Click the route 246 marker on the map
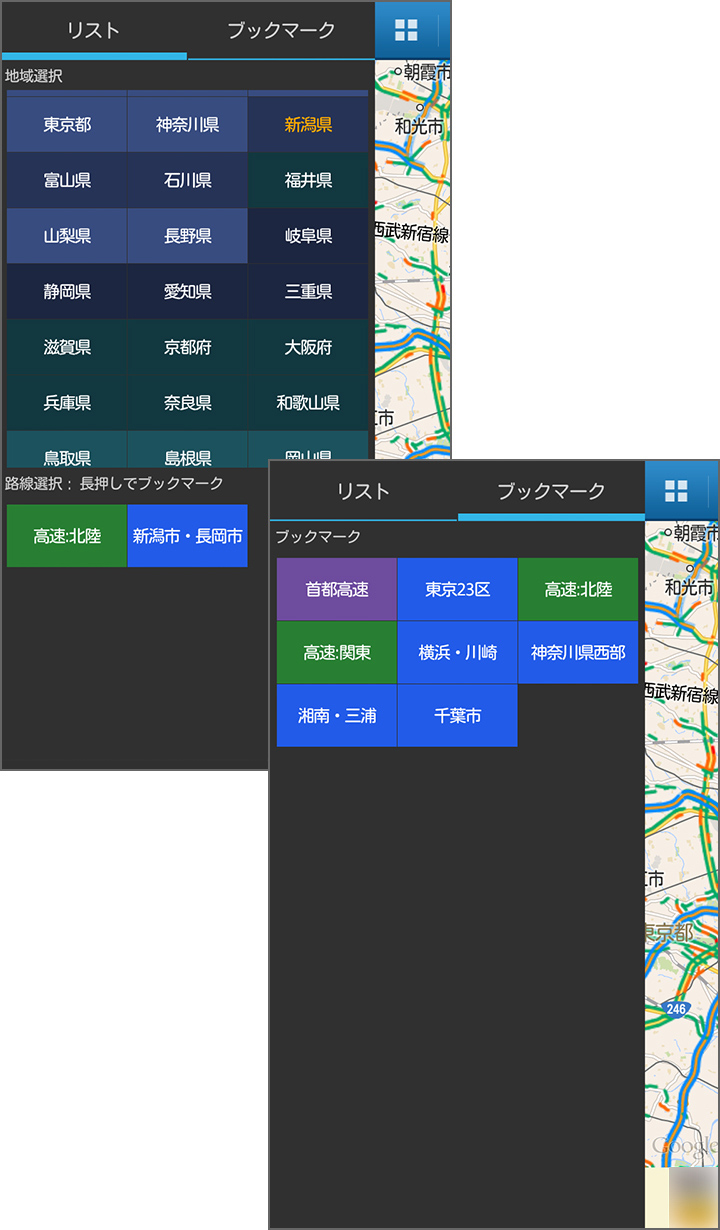 [x=676, y=1009]
